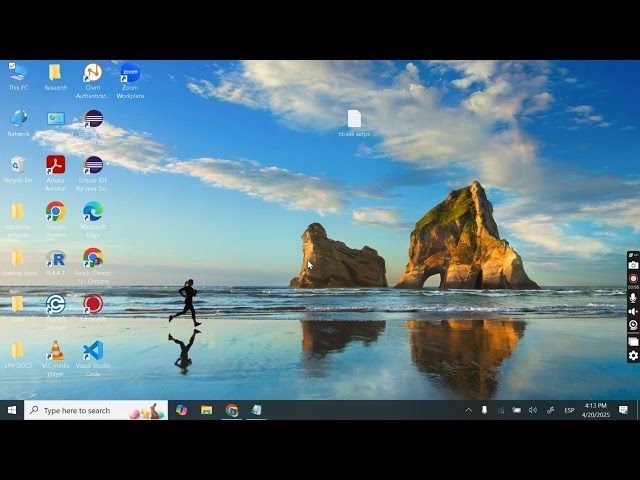The image size is (640, 480).
Task: Open File Explorer from the taskbar
Action: [207, 410]
